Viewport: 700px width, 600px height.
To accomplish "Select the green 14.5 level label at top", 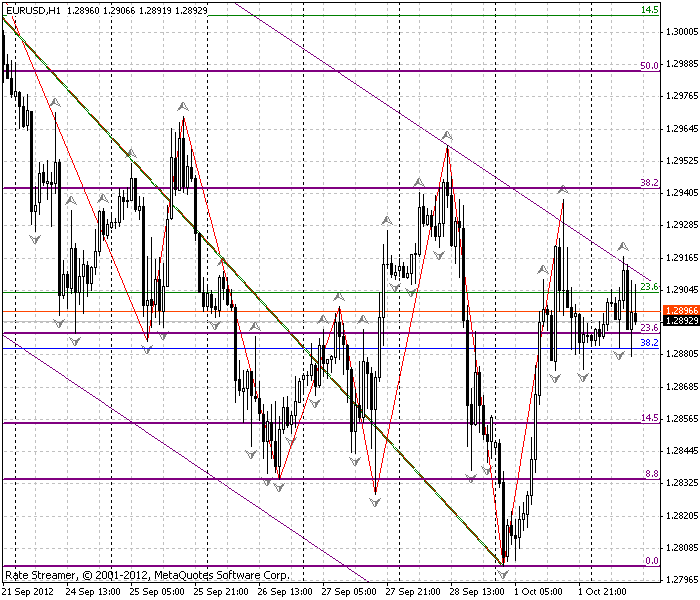I will click(650, 10).
